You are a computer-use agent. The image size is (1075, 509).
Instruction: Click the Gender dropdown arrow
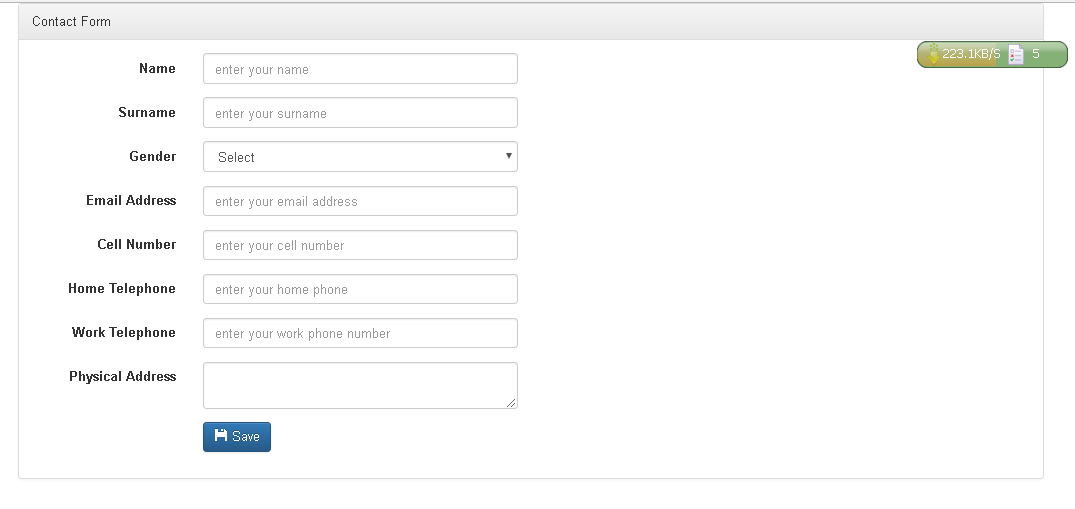point(508,156)
